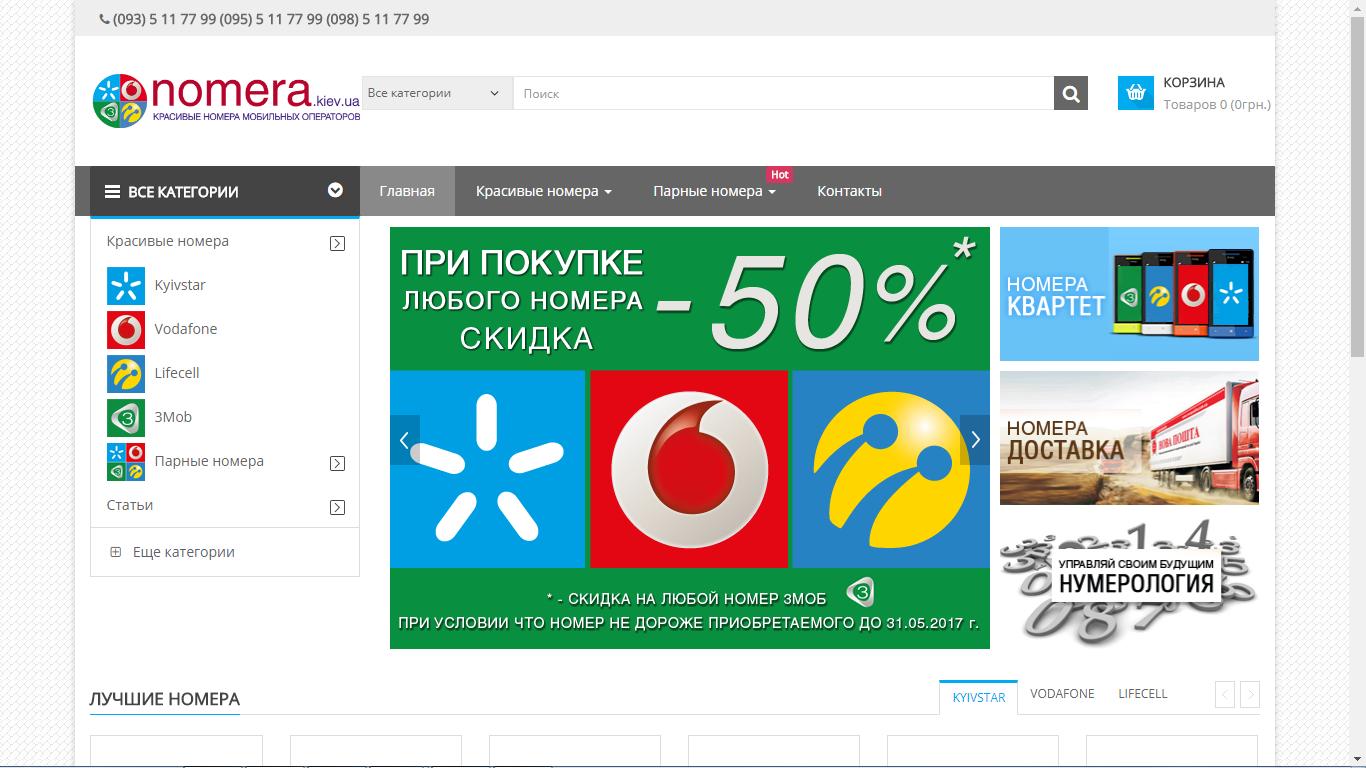1366x768 pixels.
Task: Click the Товаров 0 (0грн.) cart summary
Action: click(x=1217, y=104)
